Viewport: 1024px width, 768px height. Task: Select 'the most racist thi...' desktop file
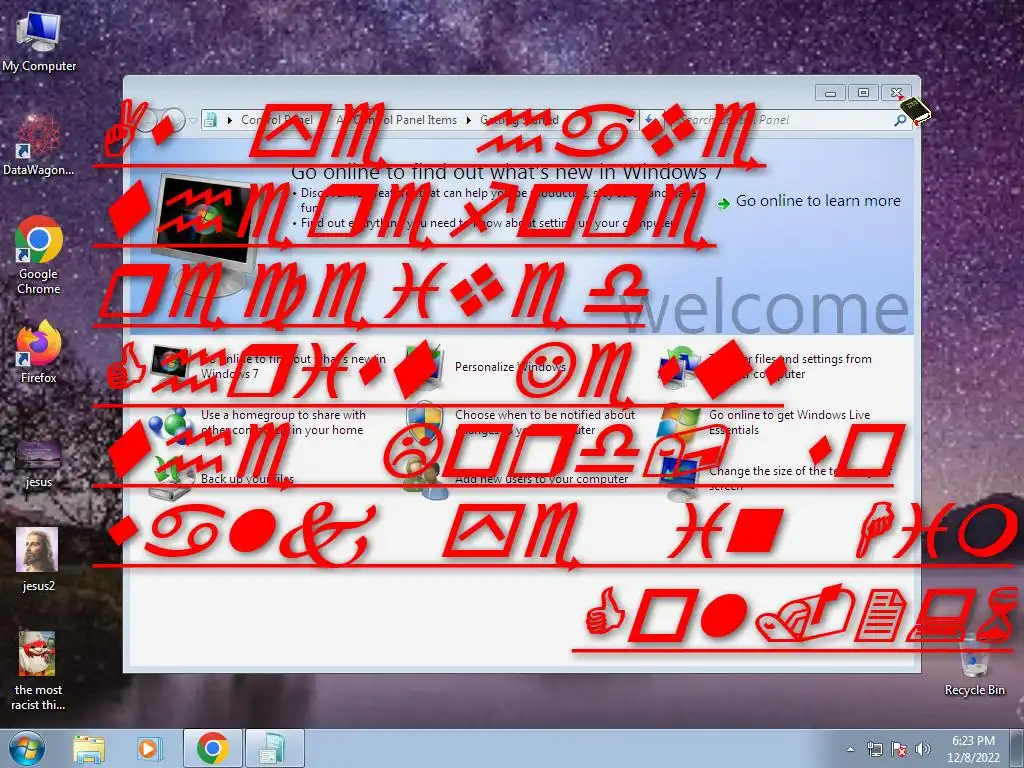tap(38, 671)
